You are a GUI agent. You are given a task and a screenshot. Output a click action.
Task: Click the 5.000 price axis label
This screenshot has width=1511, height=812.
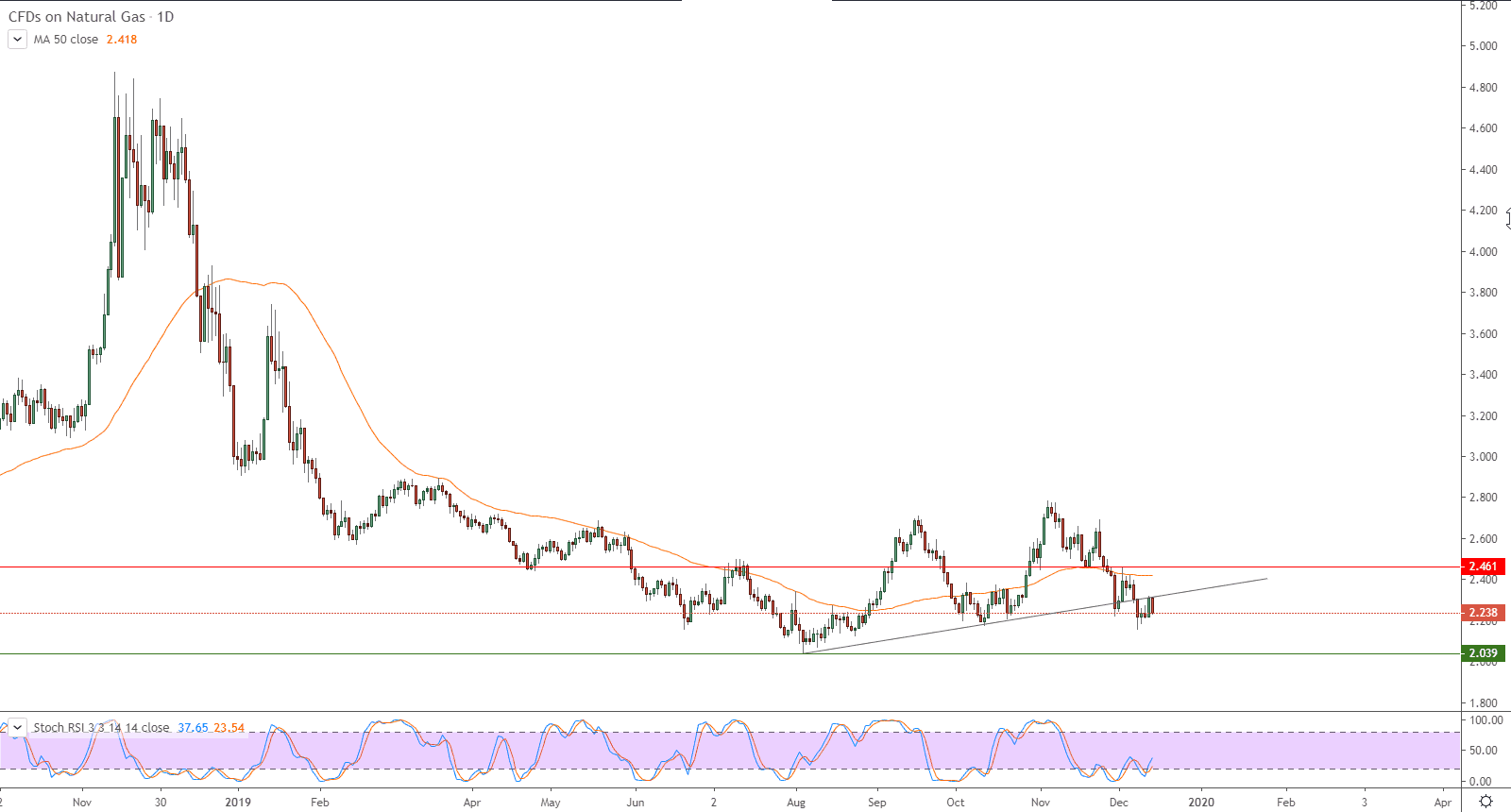(1483, 46)
